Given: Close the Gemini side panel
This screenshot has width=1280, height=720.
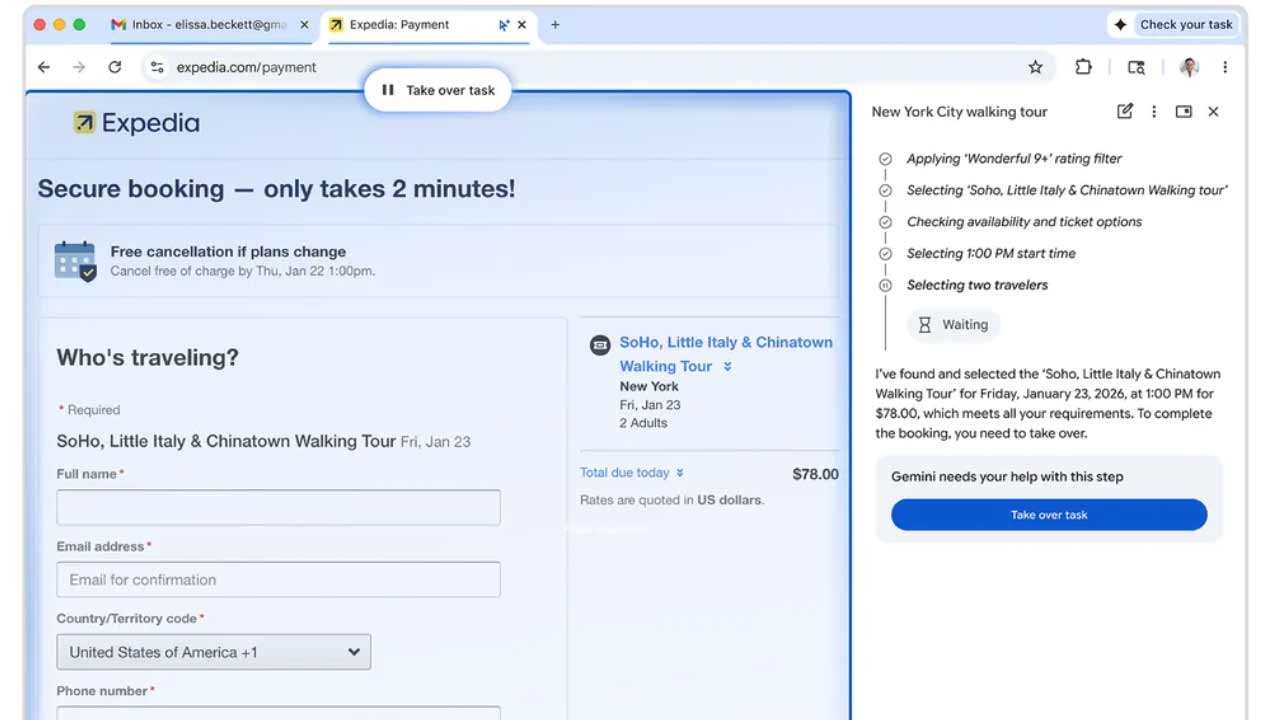Looking at the screenshot, I should (x=1213, y=111).
